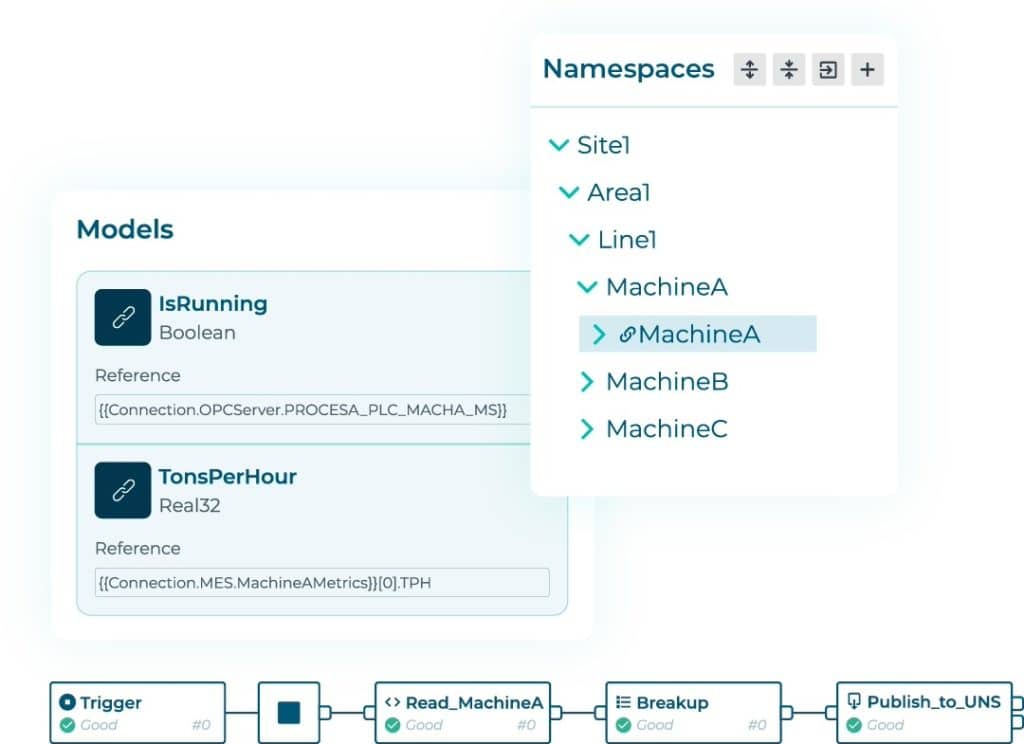Click the stop square node in flow
Image resolution: width=1024 pixels, height=744 pixels.
click(x=288, y=712)
